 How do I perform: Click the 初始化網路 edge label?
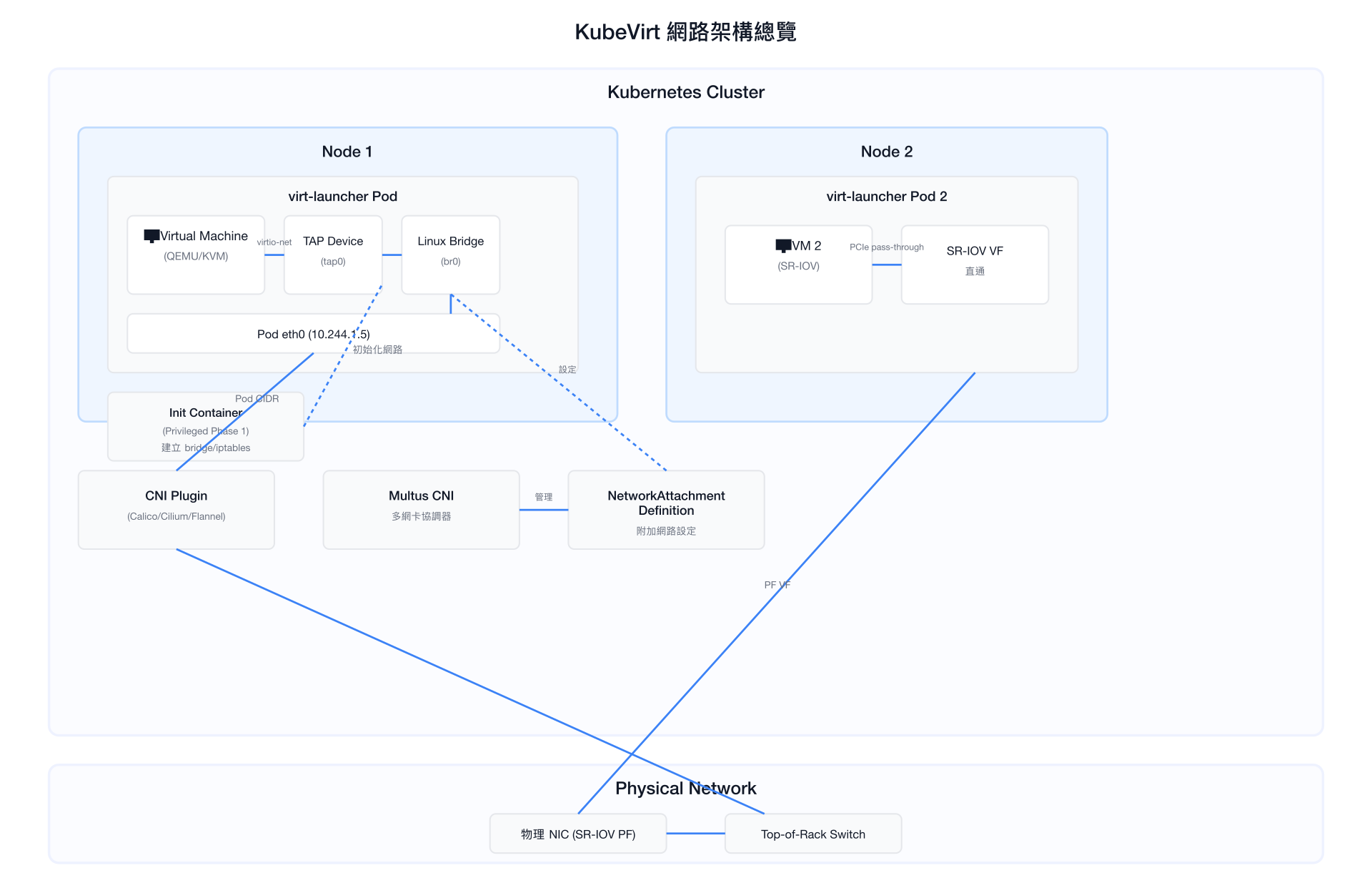tap(378, 350)
